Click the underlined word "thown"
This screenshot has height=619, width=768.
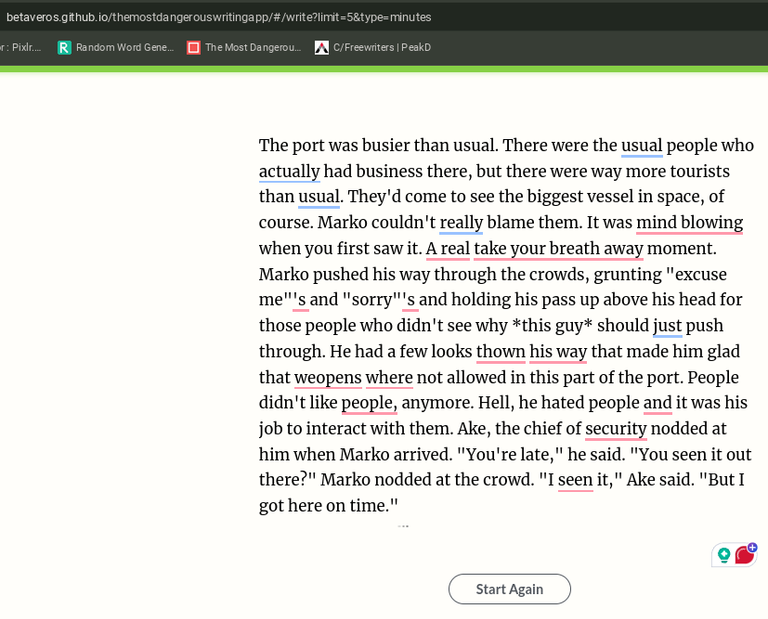(x=500, y=352)
